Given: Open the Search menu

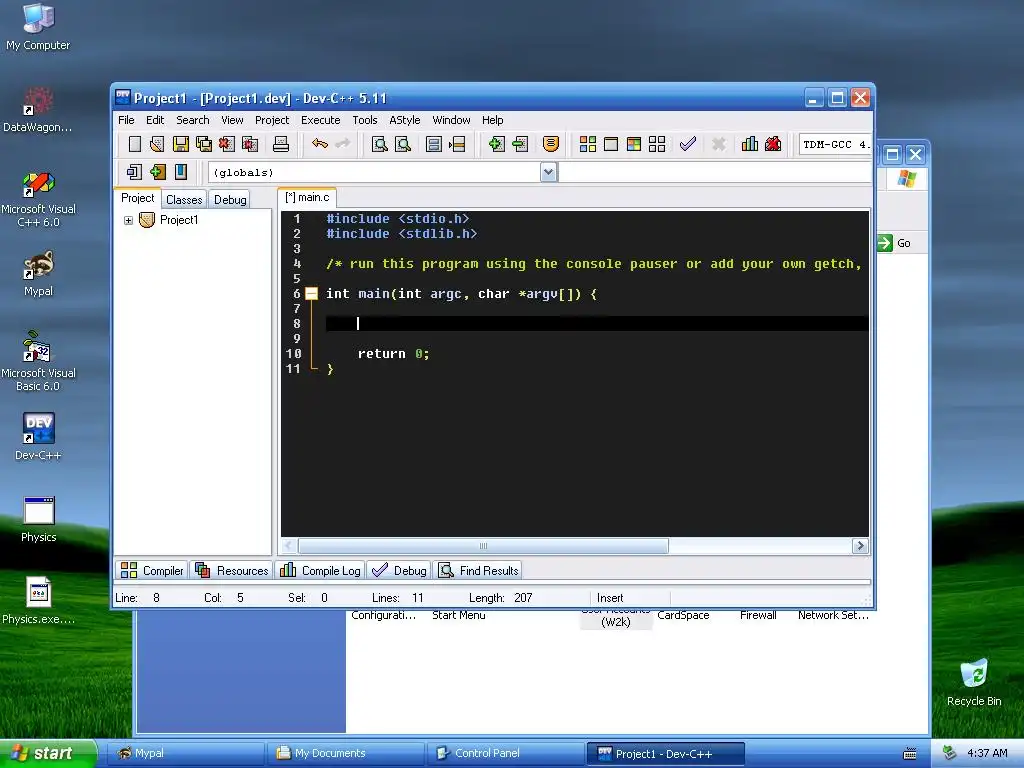Looking at the screenshot, I should click(193, 120).
